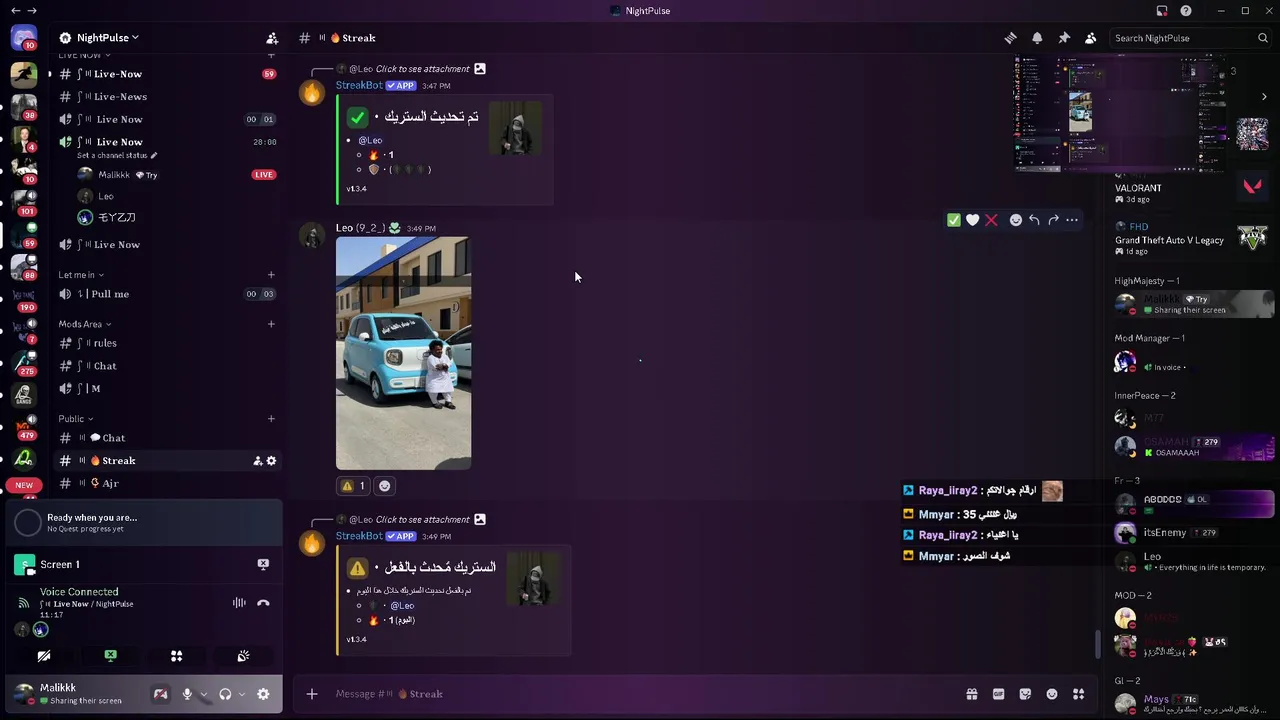Add green checkmark quick reaction
The height and width of the screenshot is (720, 1280).
tap(954, 220)
